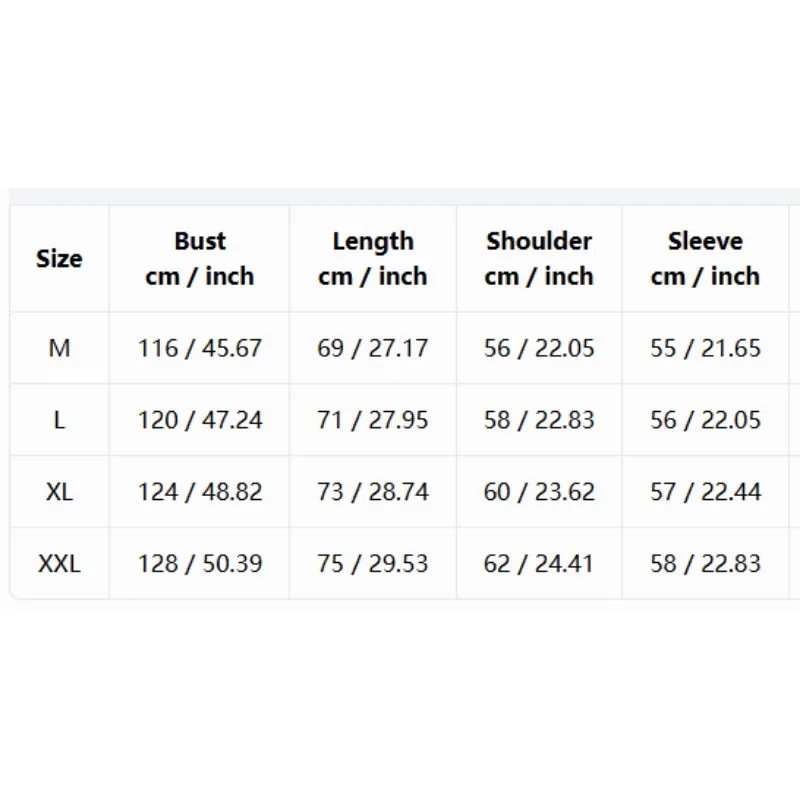This screenshot has height=800, width=800.
Task: Click the XL size row label
Action: (59, 492)
